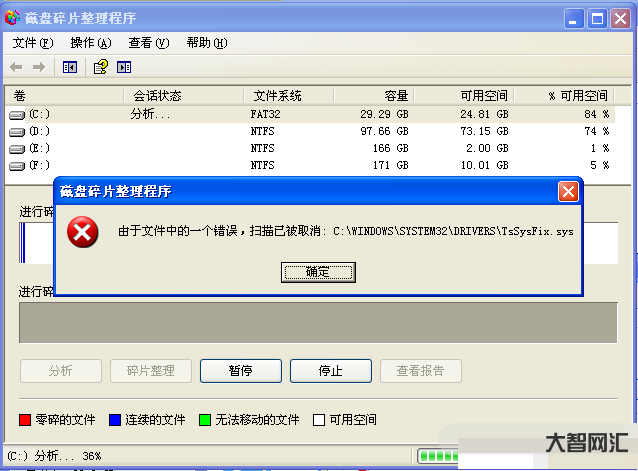Click the forward arrow in toolbar
The image size is (638, 471).
tap(39, 67)
